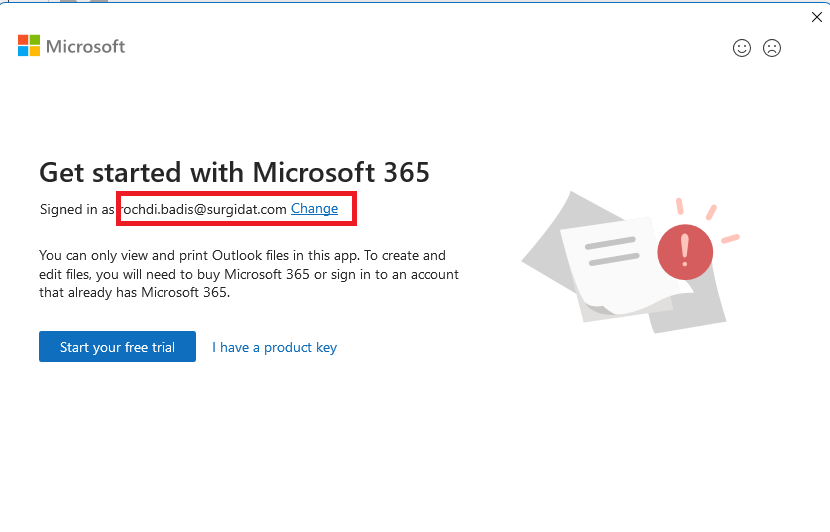Click the Change account link
Viewport: 830px width, 532px height.
tap(314, 209)
